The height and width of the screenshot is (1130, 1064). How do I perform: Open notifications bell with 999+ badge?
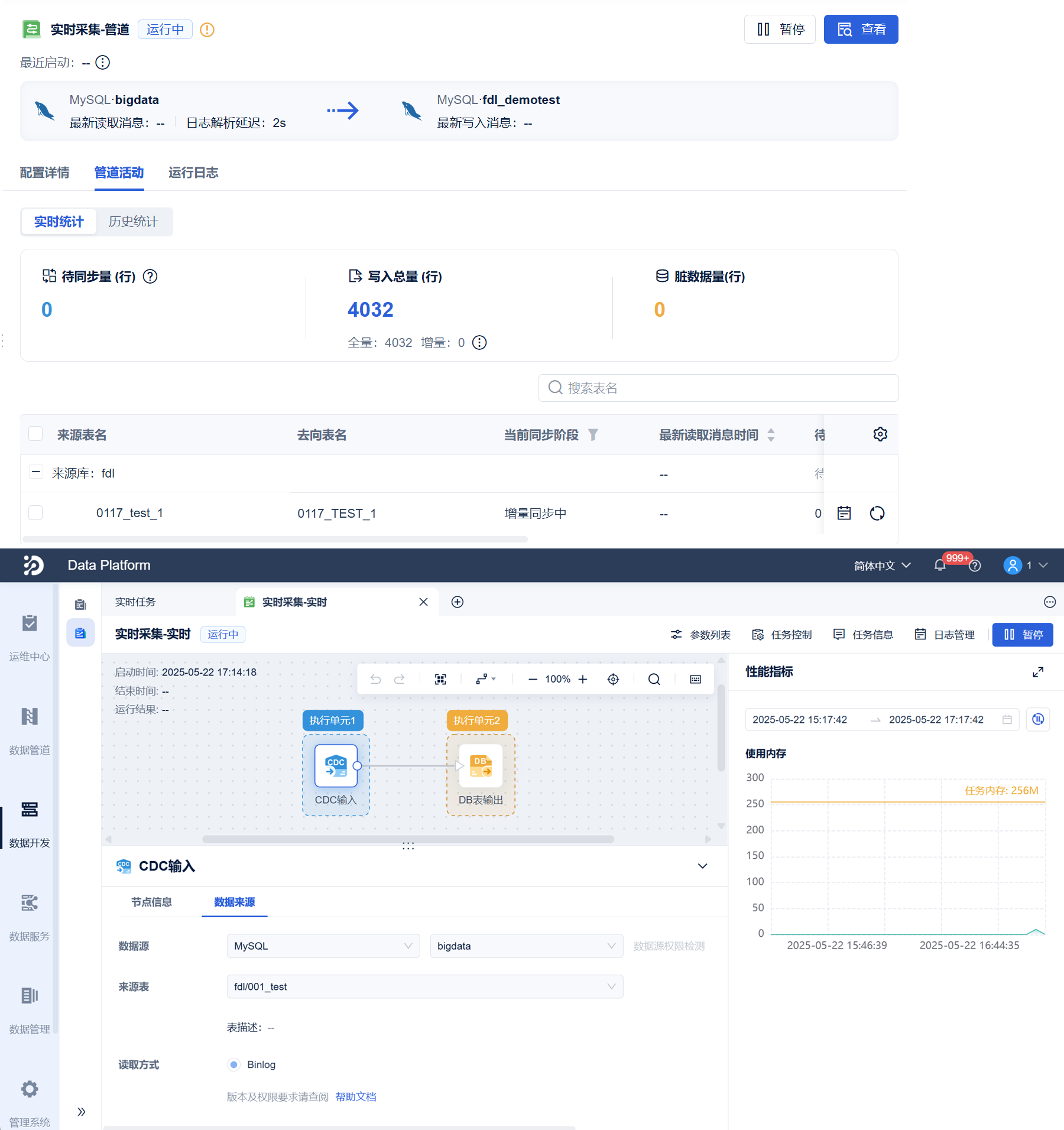click(x=940, y=566)
